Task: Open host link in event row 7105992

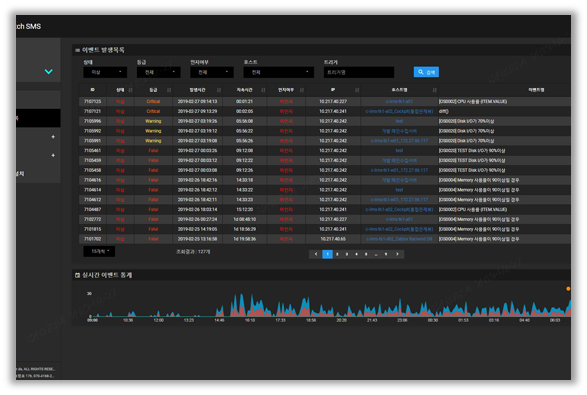Action: pyautogui.click(x=399, y=131)
